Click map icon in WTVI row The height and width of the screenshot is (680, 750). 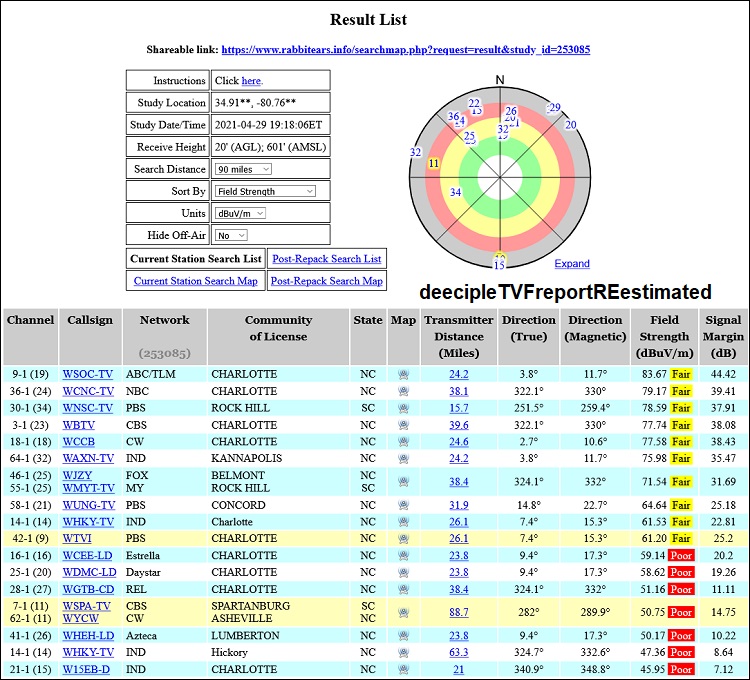click(x=403, y=539)
